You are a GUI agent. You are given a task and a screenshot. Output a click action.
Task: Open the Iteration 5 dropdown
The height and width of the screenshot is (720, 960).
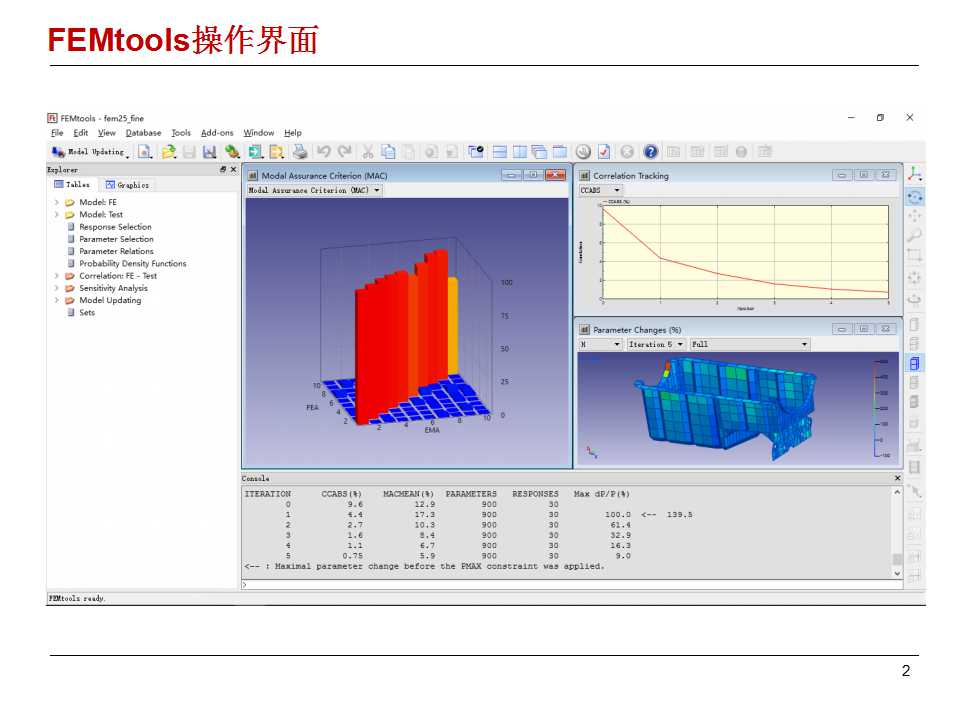tap(656, 345)
